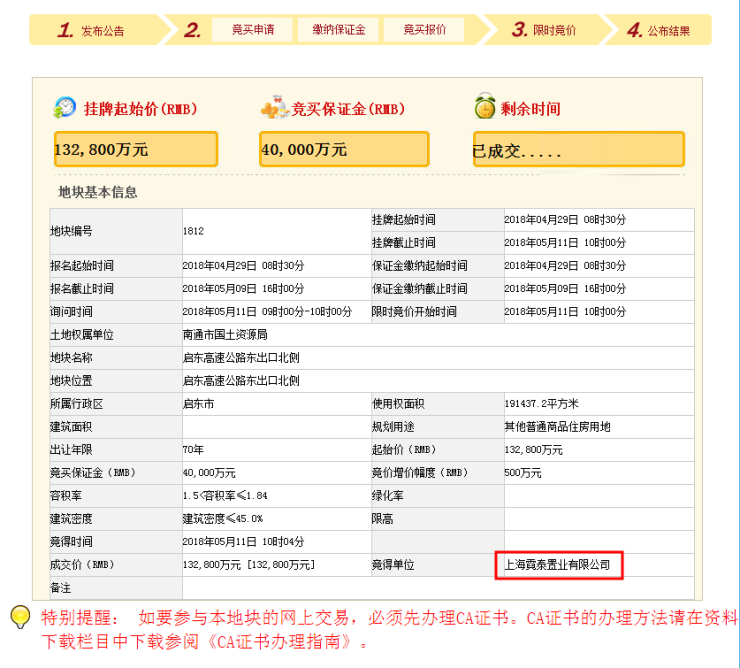Click the 地块基本信息 section heading

[97, 192]
